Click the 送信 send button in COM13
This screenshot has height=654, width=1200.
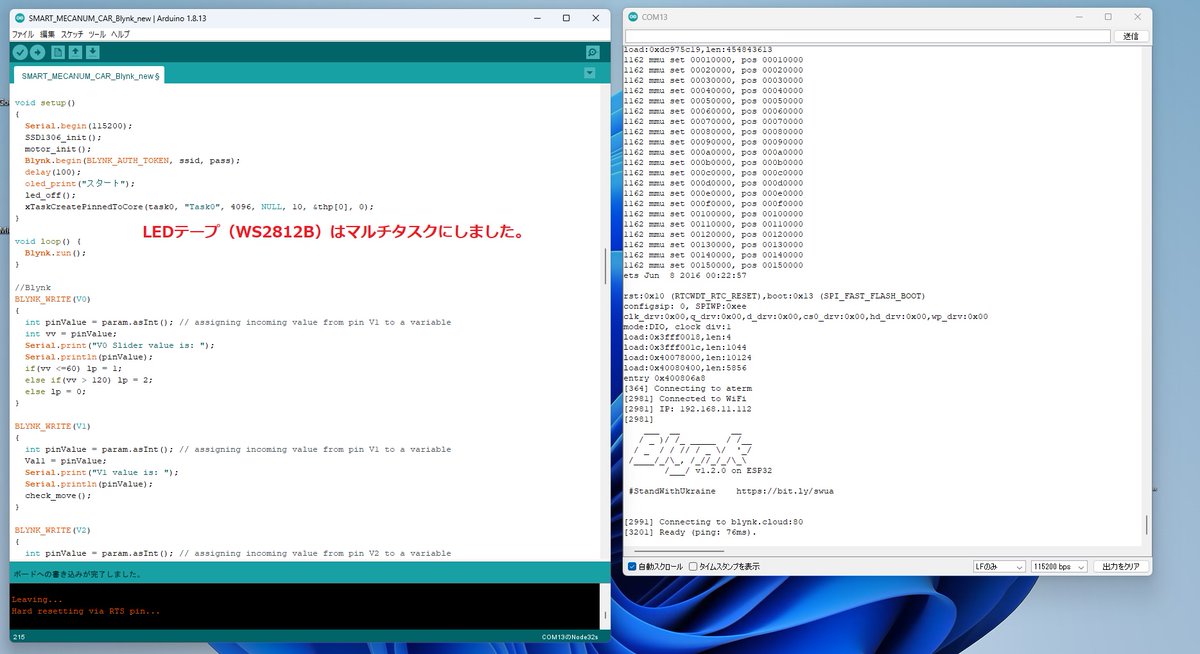pyautogui.click(x=1130, y=36)
